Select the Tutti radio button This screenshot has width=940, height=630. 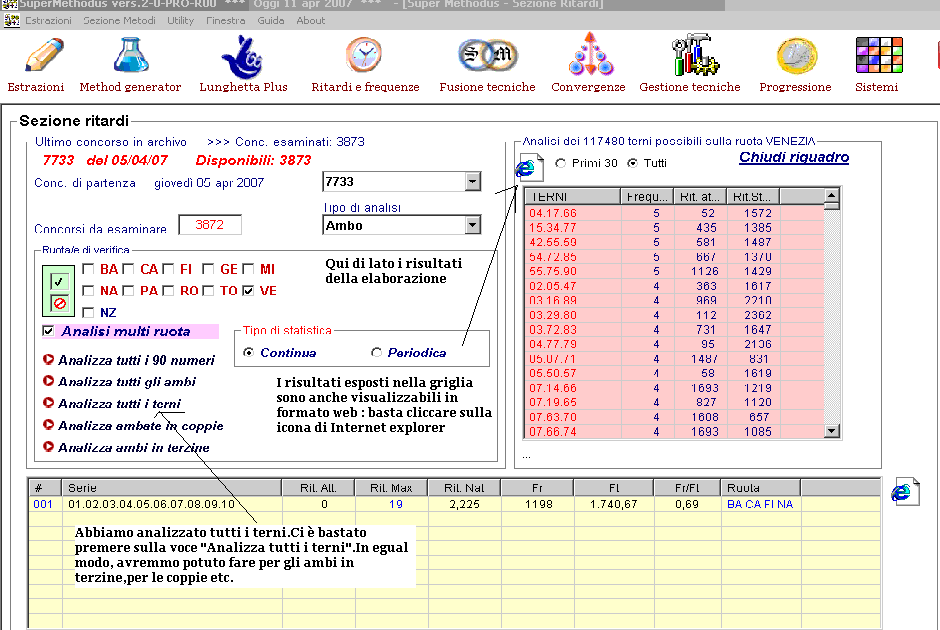(632, 163)
